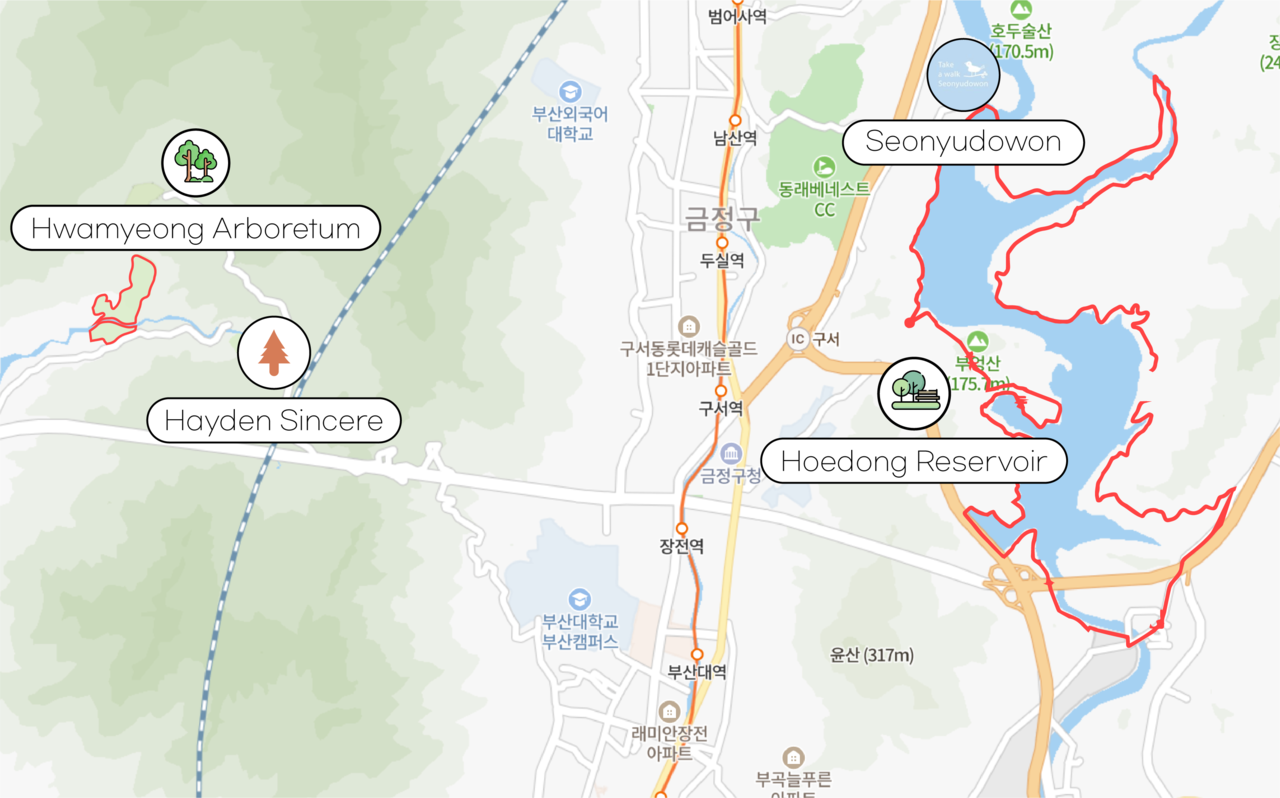Click the 부산대학교 부산캠퍼스 school icon

[579, 599]
